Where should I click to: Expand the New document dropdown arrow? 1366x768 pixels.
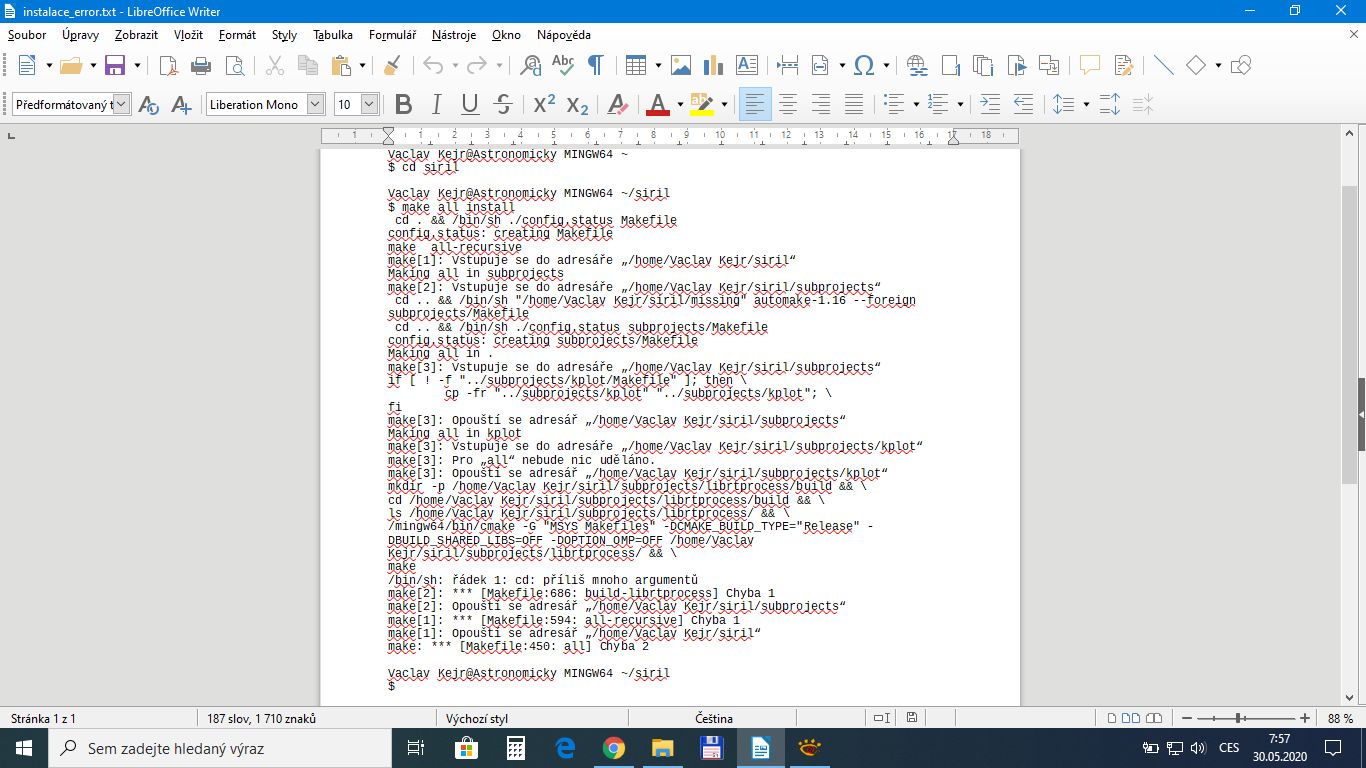coord(47,66)
